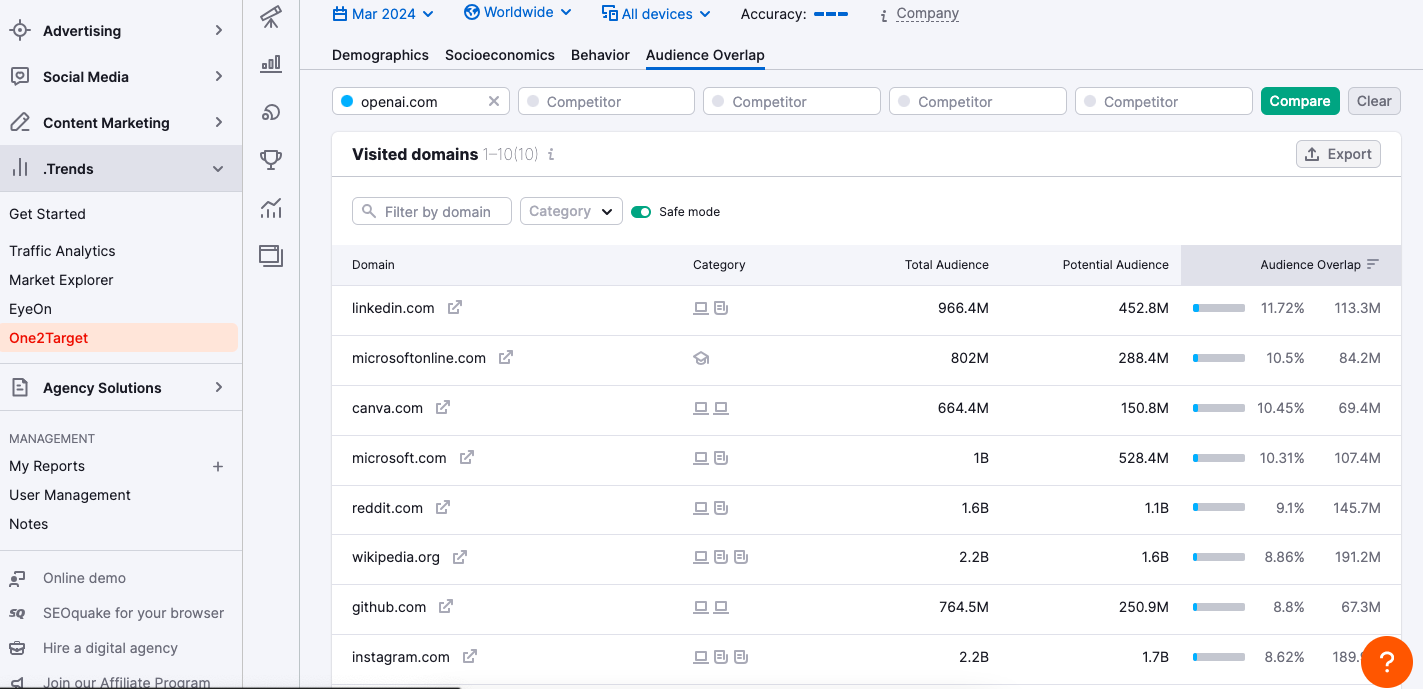Open microsoftonline.com external link icon
The height and width of the screenshot is (689, 1423).
pos(506,357)
